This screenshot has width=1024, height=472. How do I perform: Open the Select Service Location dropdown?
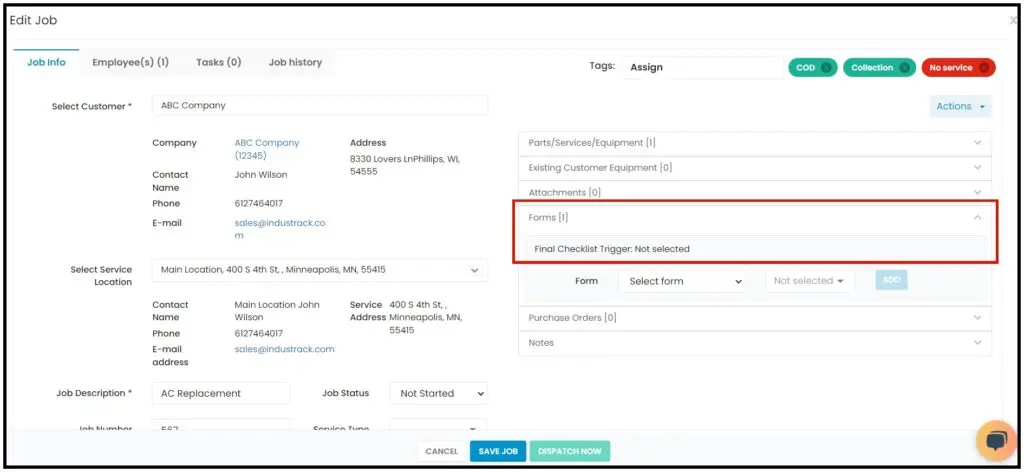pyautogui.click(x=320, y=270)
